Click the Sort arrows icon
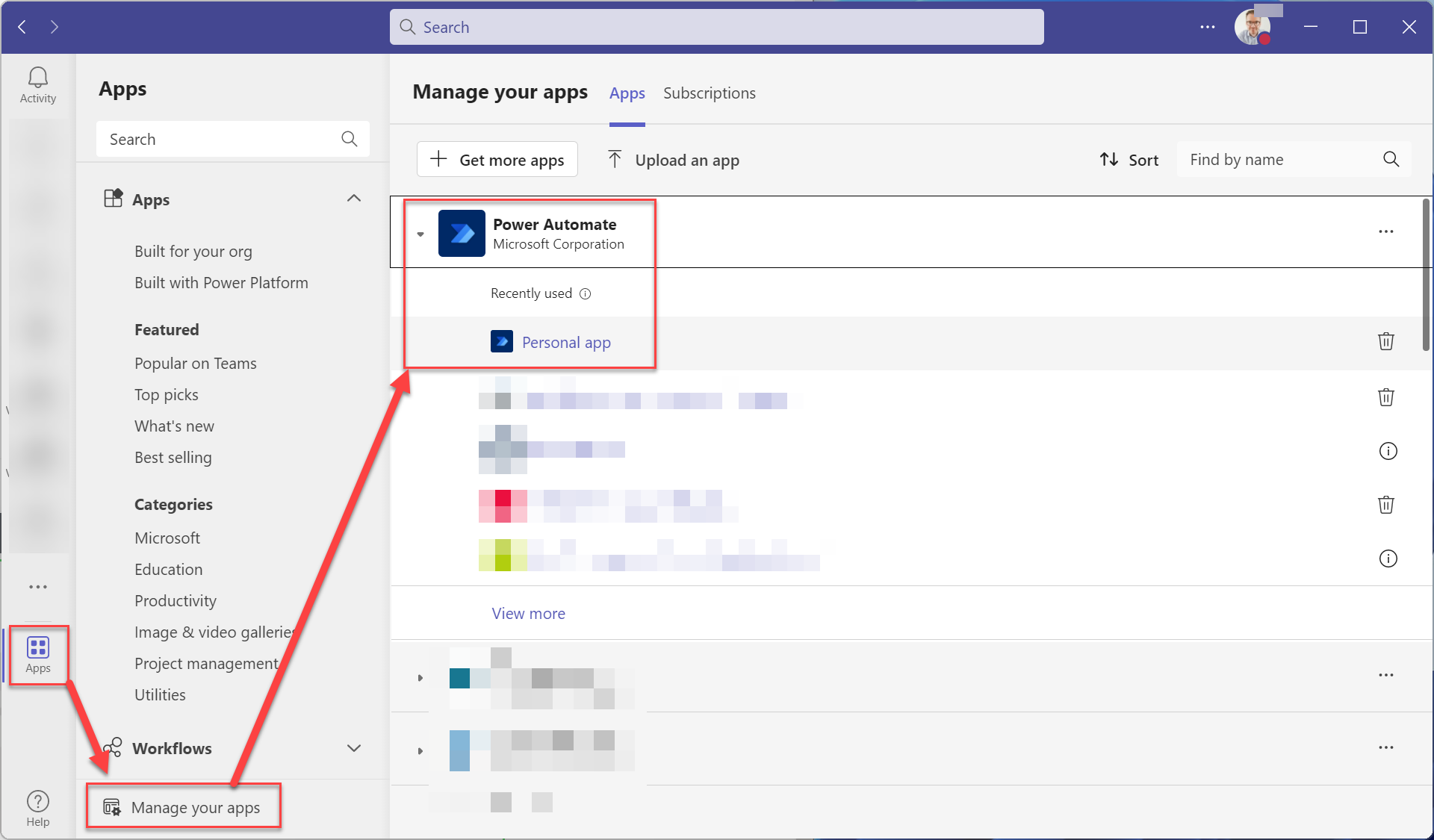Image resolution: width=1434 pixels, height=840 pixels. point(1109,159)
